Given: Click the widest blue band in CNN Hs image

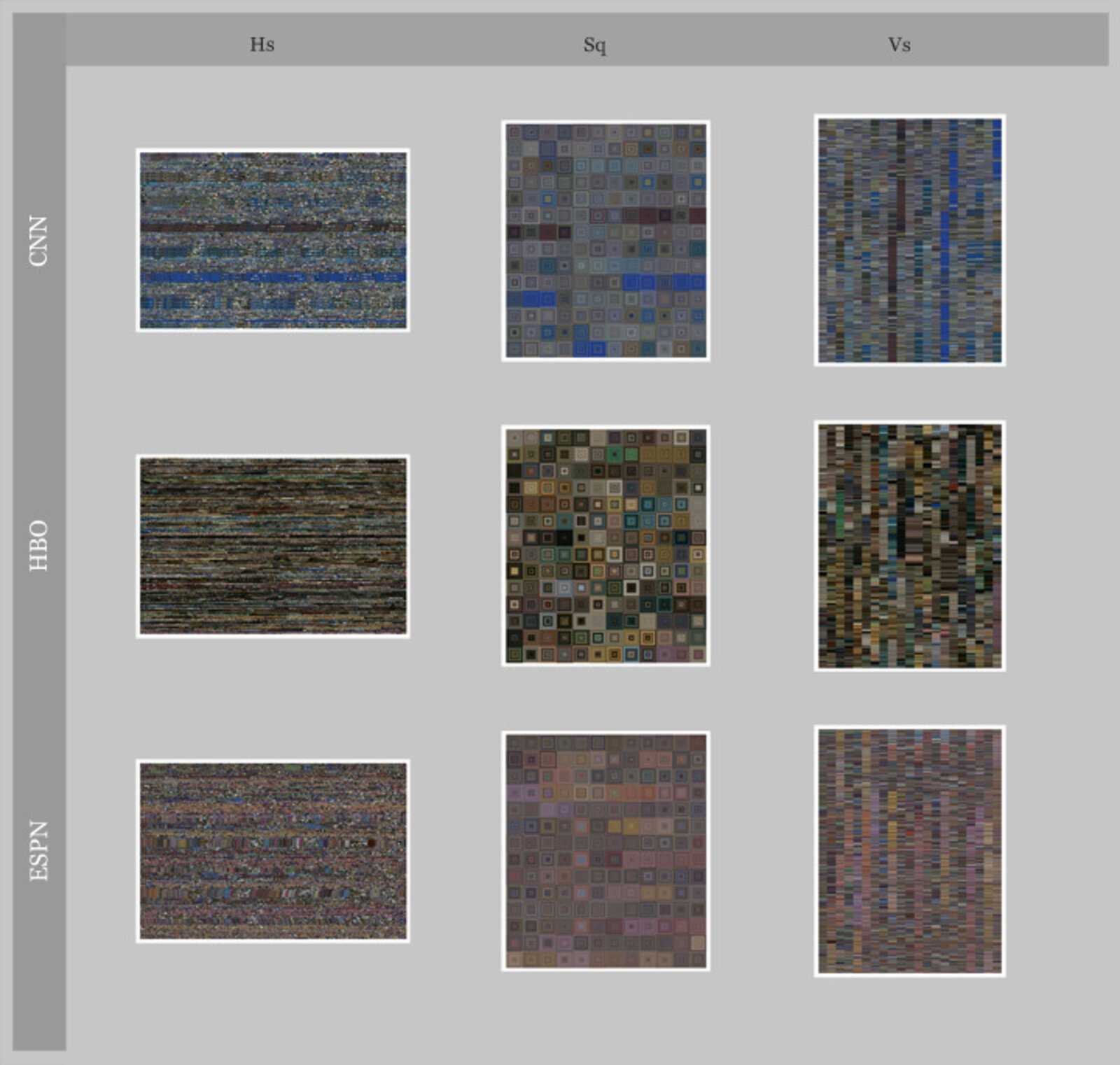Looking at the screenshot, I should [272, 277].
